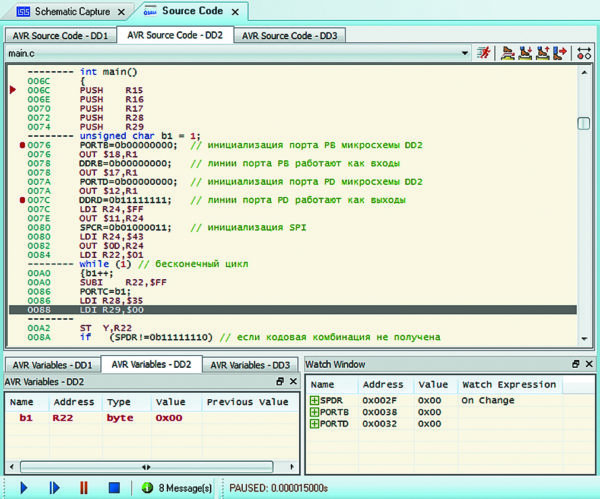Start simulation with the play button

click(24, 488)
